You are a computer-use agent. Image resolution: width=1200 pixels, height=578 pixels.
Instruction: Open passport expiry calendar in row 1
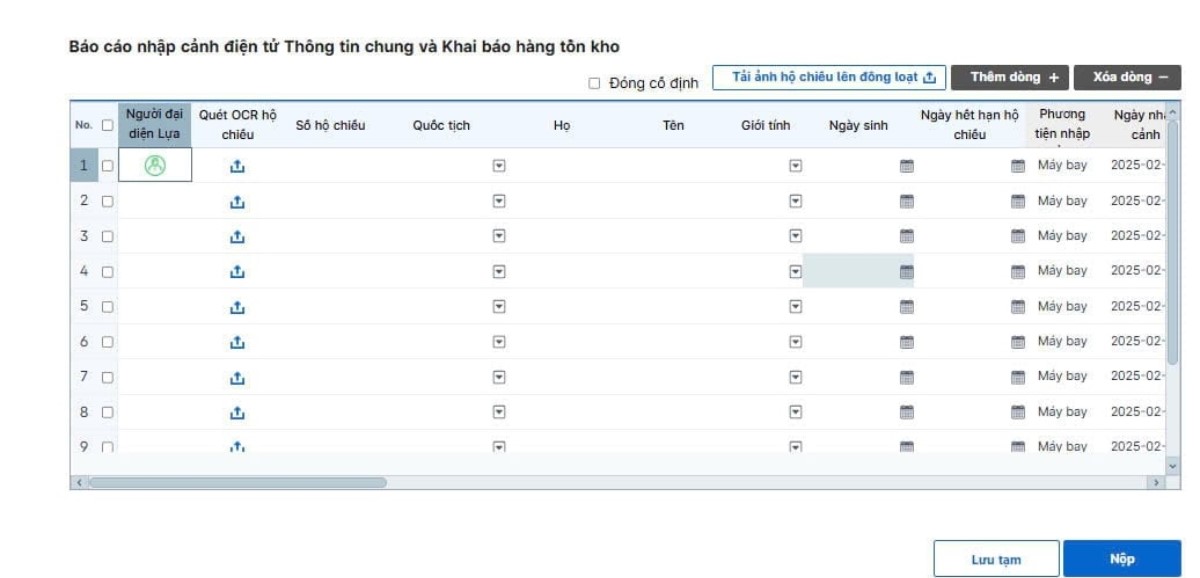coord(1018,166)
